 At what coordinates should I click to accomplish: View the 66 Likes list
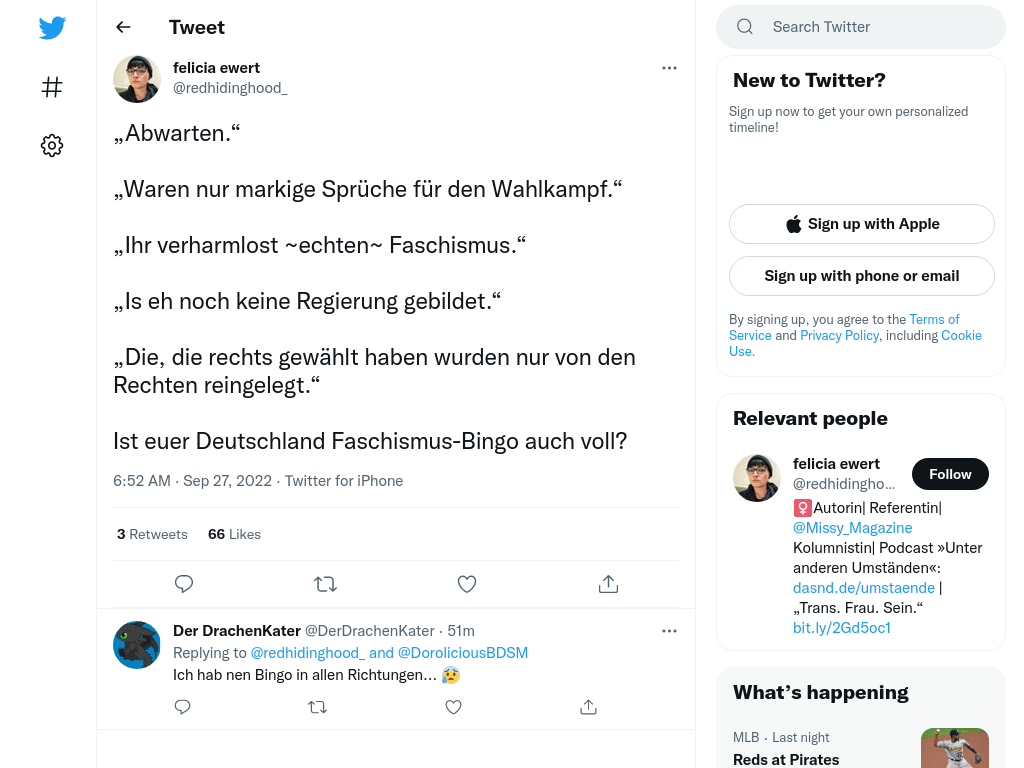234,534
